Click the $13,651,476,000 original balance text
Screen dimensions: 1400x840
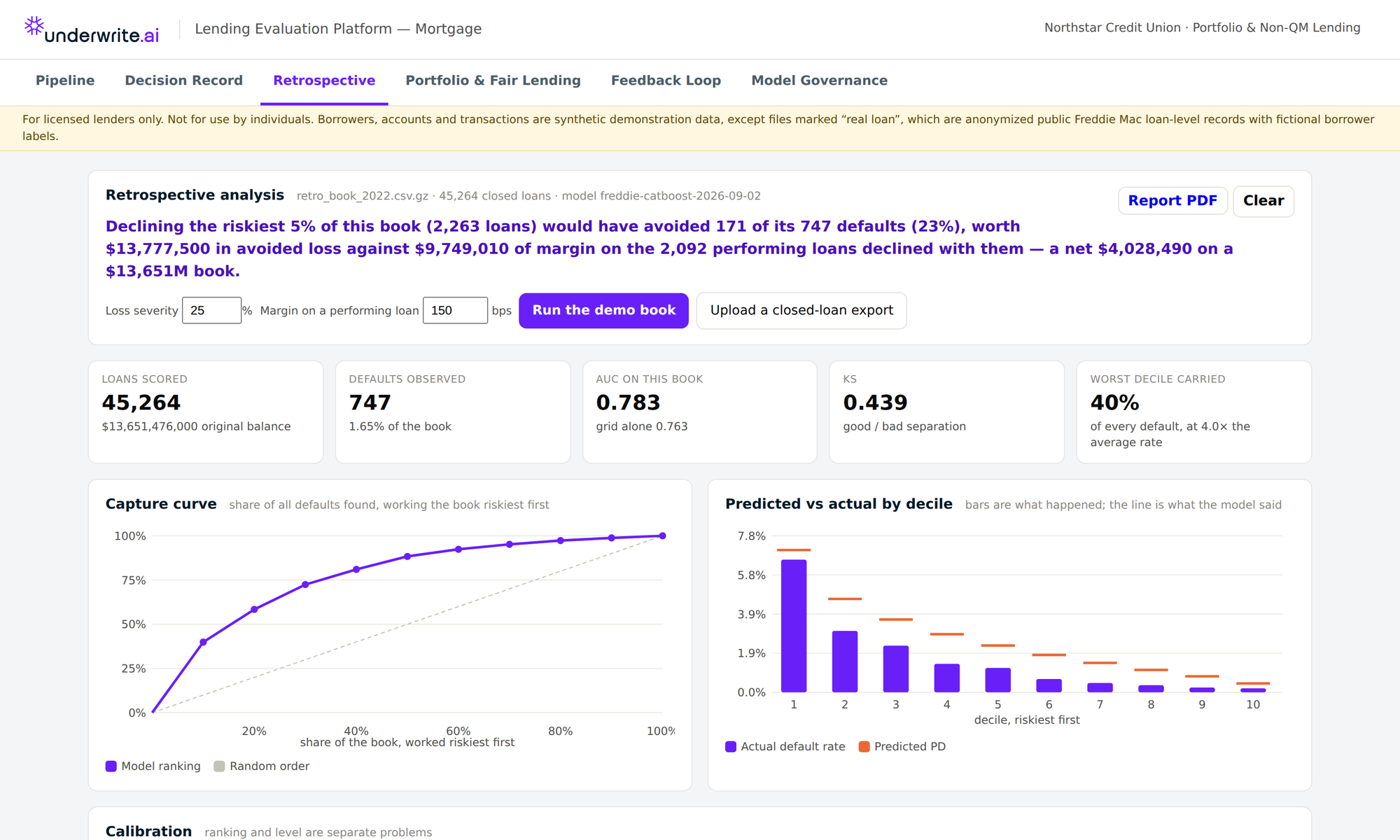[196, 426]
